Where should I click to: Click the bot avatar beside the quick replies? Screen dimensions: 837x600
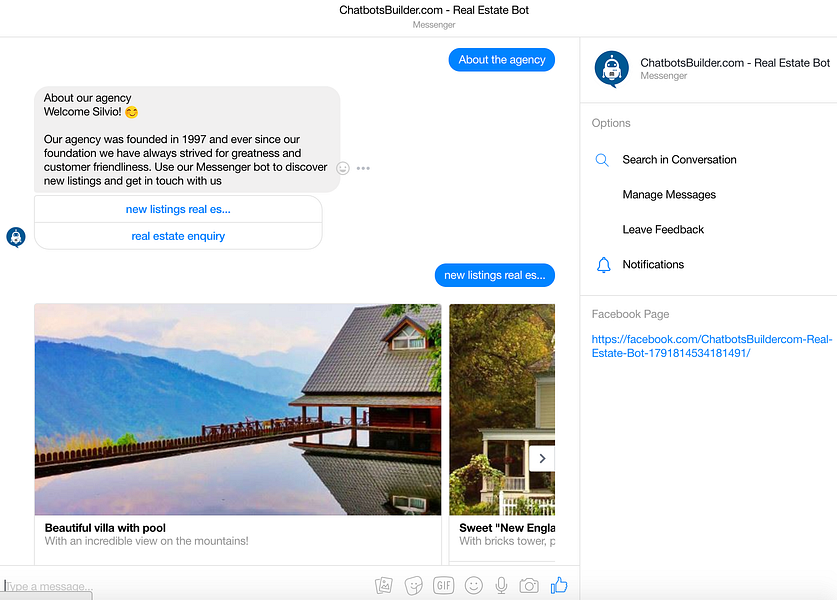point(15,237)
